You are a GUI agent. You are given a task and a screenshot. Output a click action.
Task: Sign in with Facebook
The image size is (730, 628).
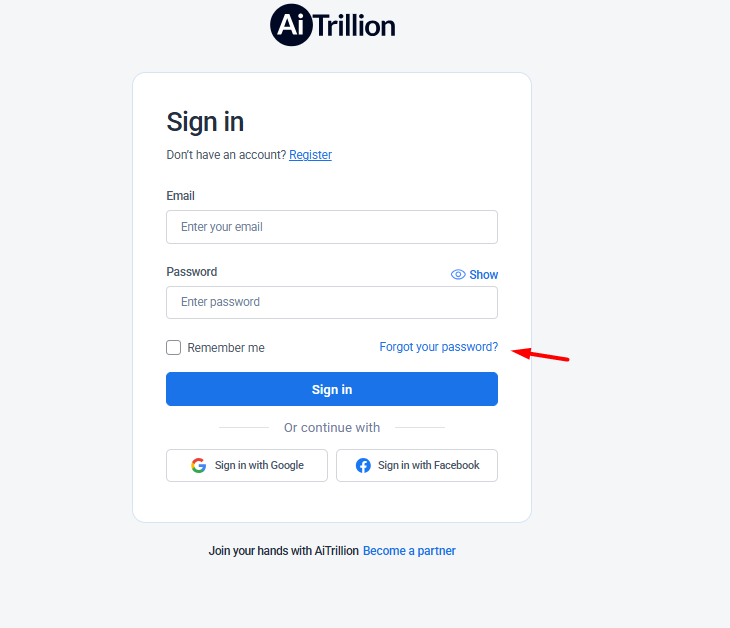[x=417, y=465]
